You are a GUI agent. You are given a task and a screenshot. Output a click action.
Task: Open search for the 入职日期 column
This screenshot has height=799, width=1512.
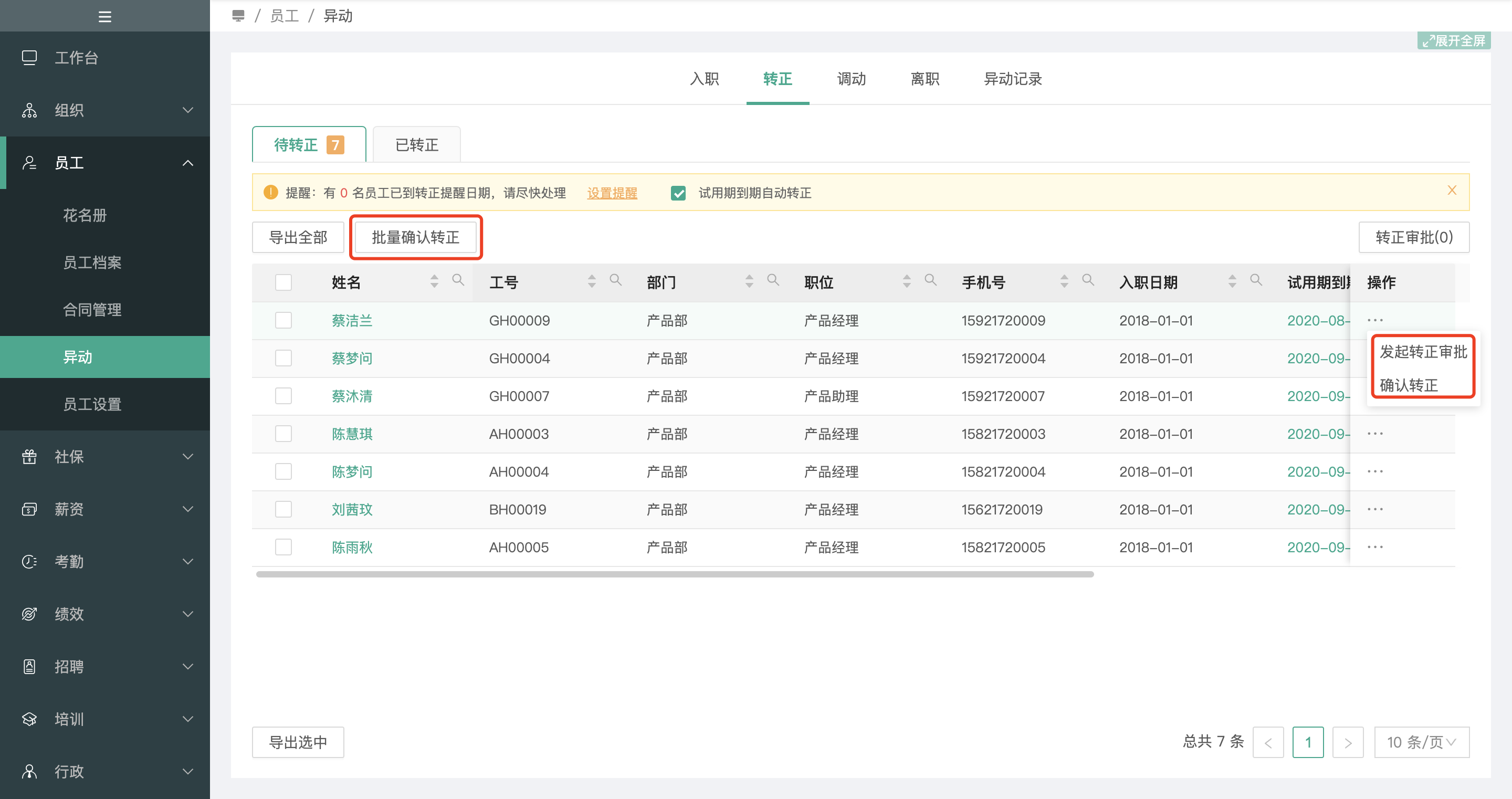1255,281
